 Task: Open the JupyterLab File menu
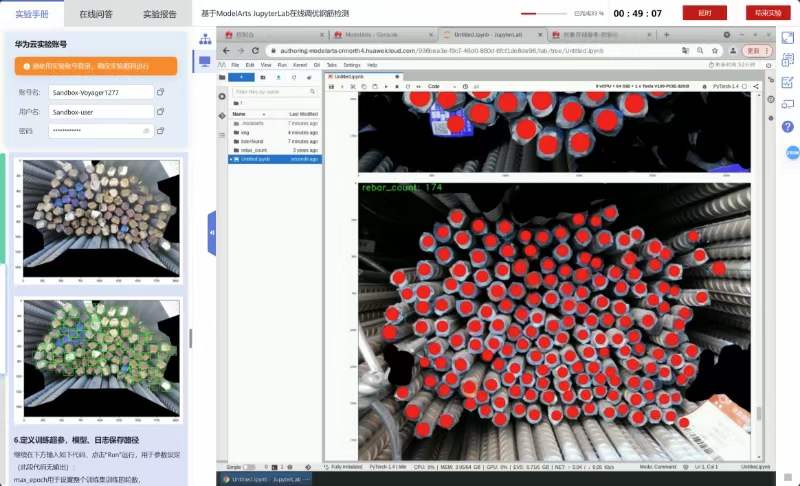pos(235,65)
